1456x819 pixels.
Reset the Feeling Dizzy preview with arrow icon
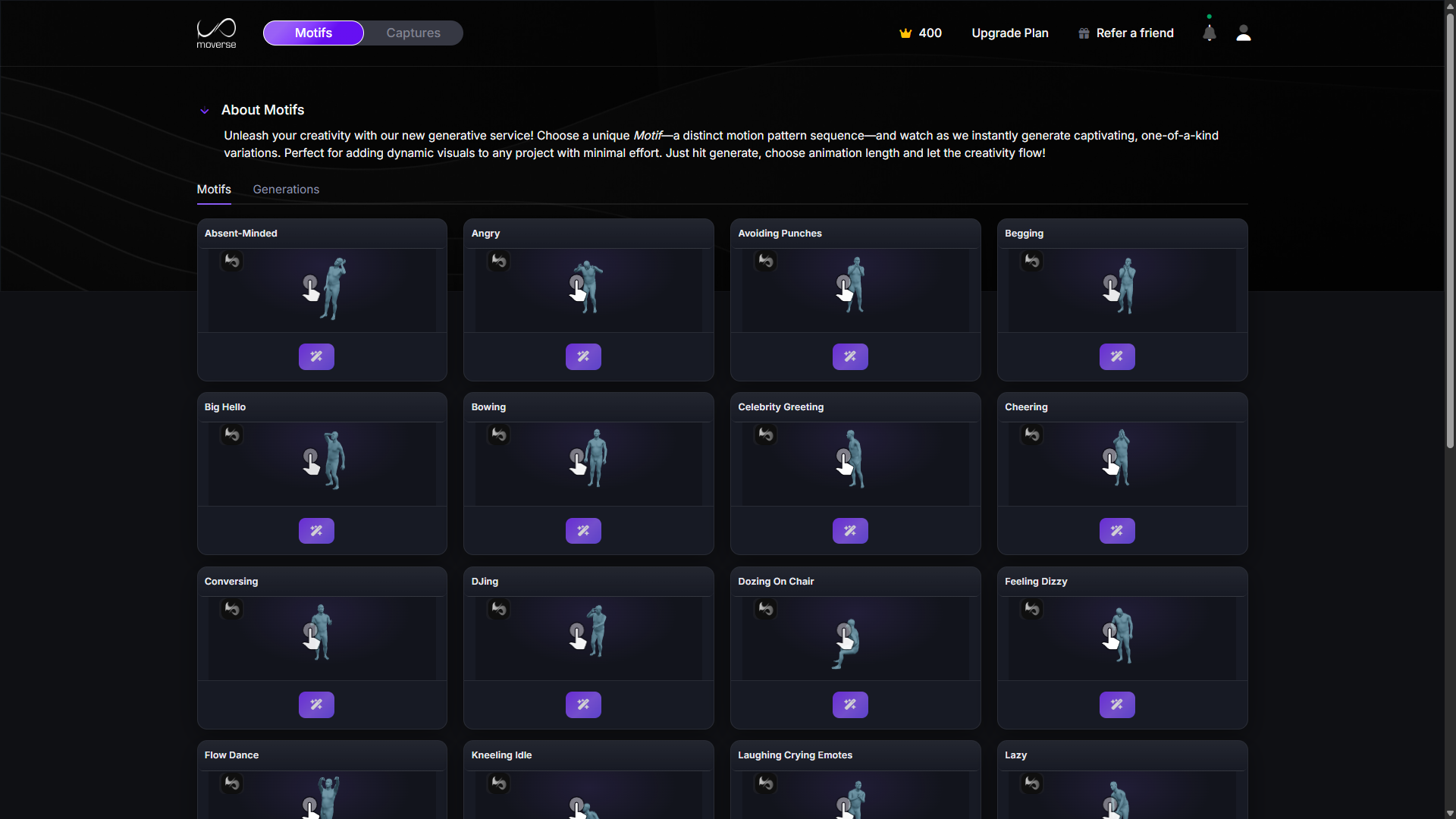pos(1032,609)
